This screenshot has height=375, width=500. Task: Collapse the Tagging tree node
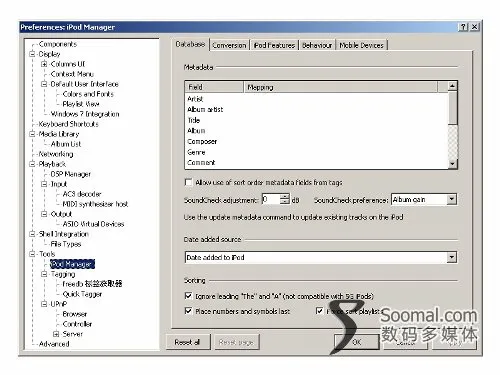point(44,274)
